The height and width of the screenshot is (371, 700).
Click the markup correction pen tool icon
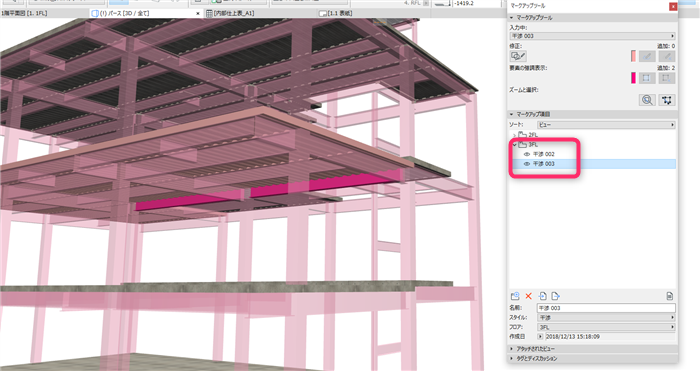(518, 56)
